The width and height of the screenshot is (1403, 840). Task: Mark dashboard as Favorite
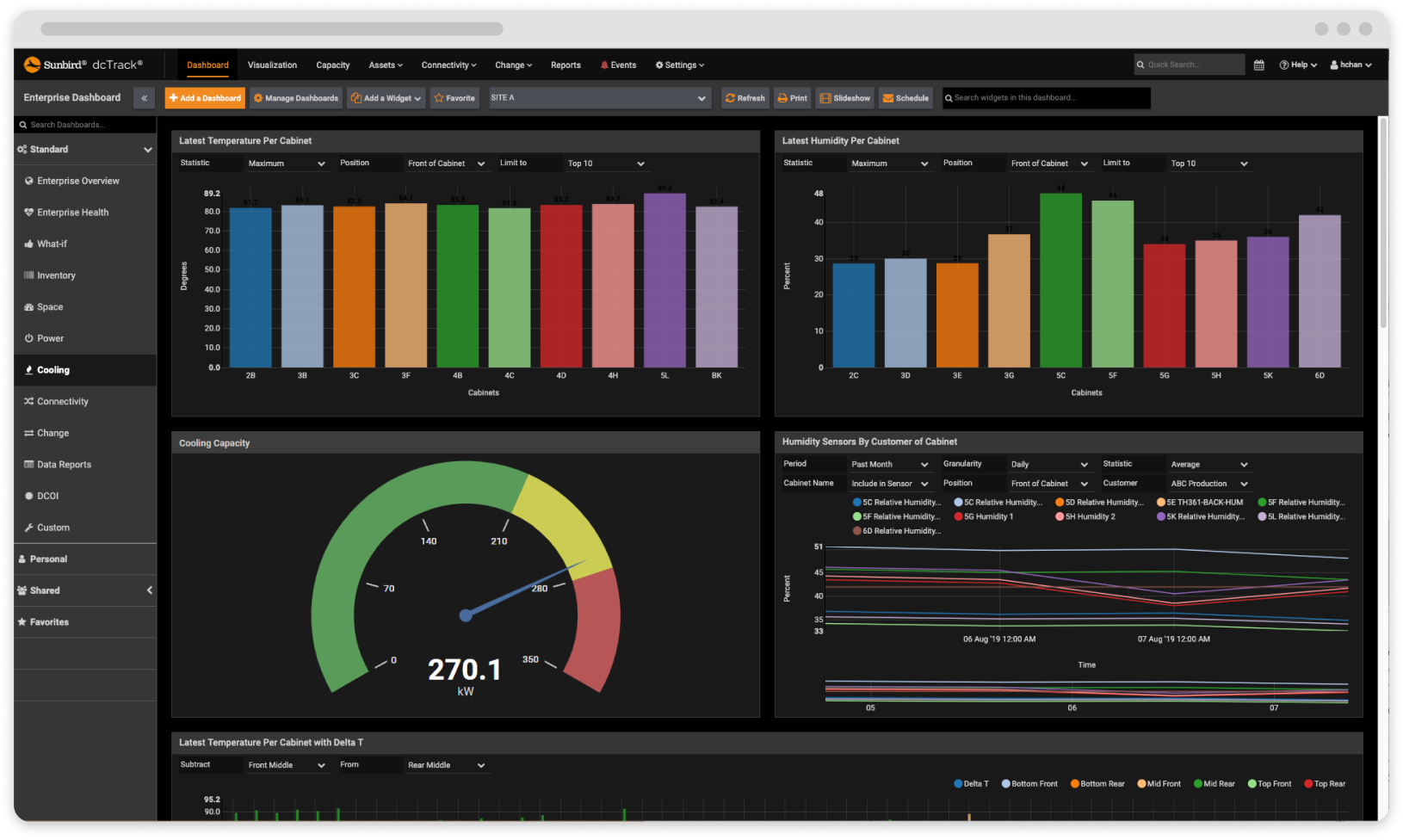pos(454,98)
